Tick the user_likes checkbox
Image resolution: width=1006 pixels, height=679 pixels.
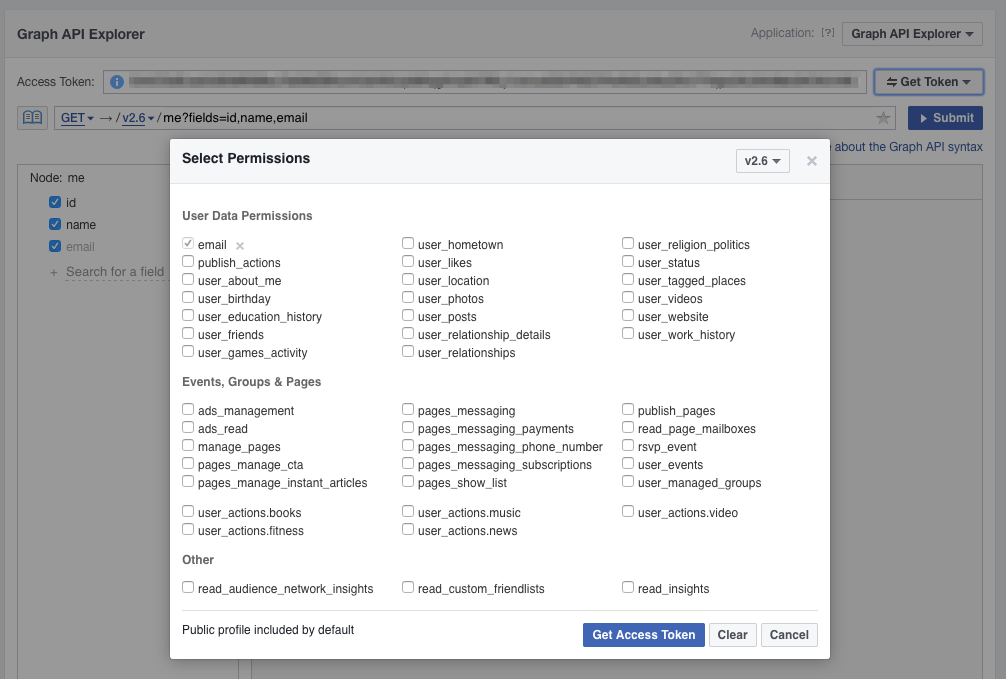408,261
